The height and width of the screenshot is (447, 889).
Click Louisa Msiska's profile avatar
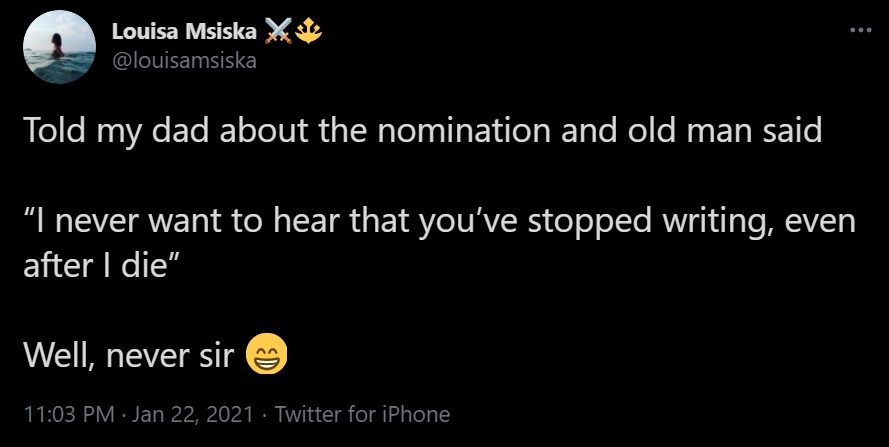(58, 47)
